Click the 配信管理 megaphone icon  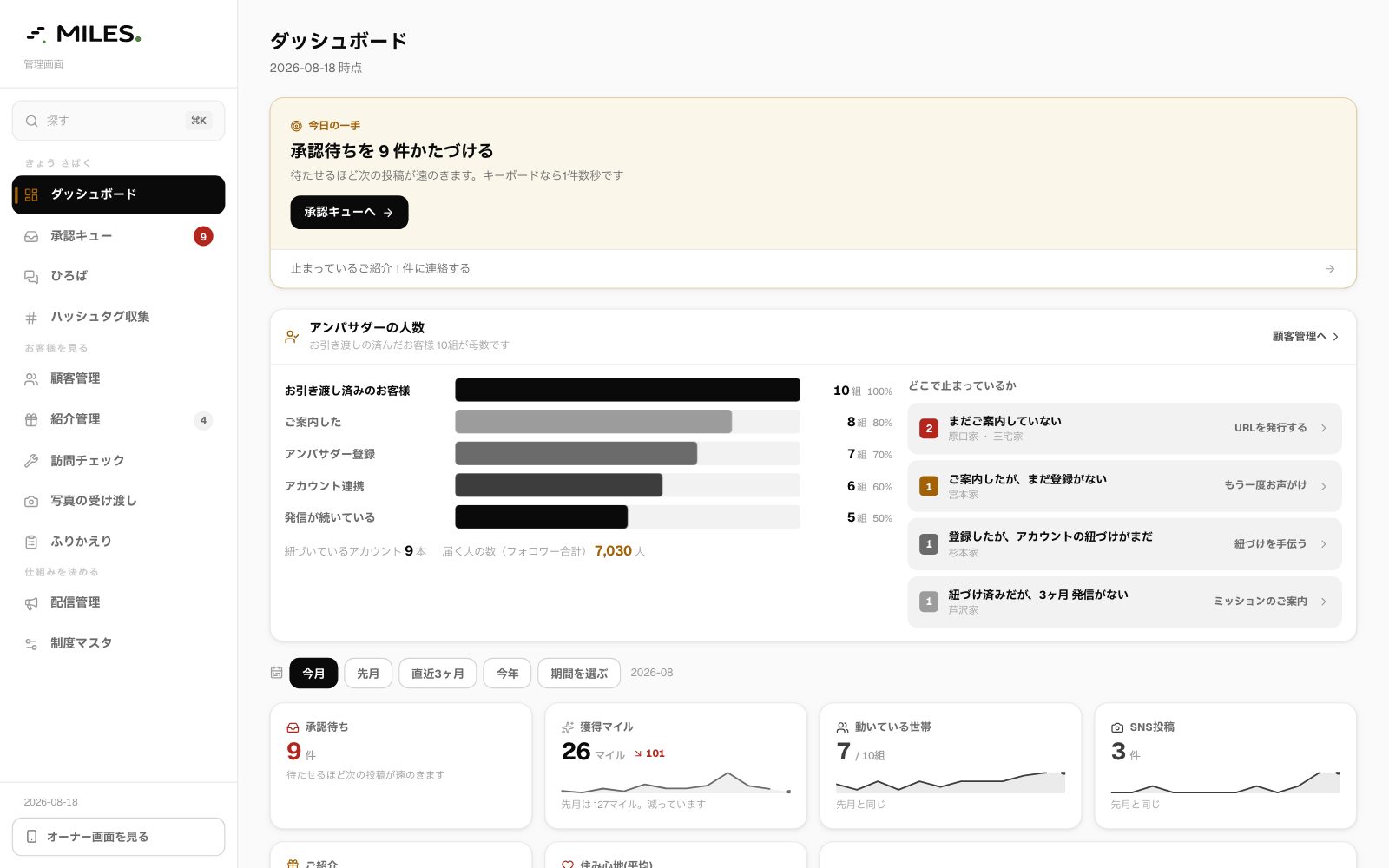pyautogui.click(x=31, y=603)
